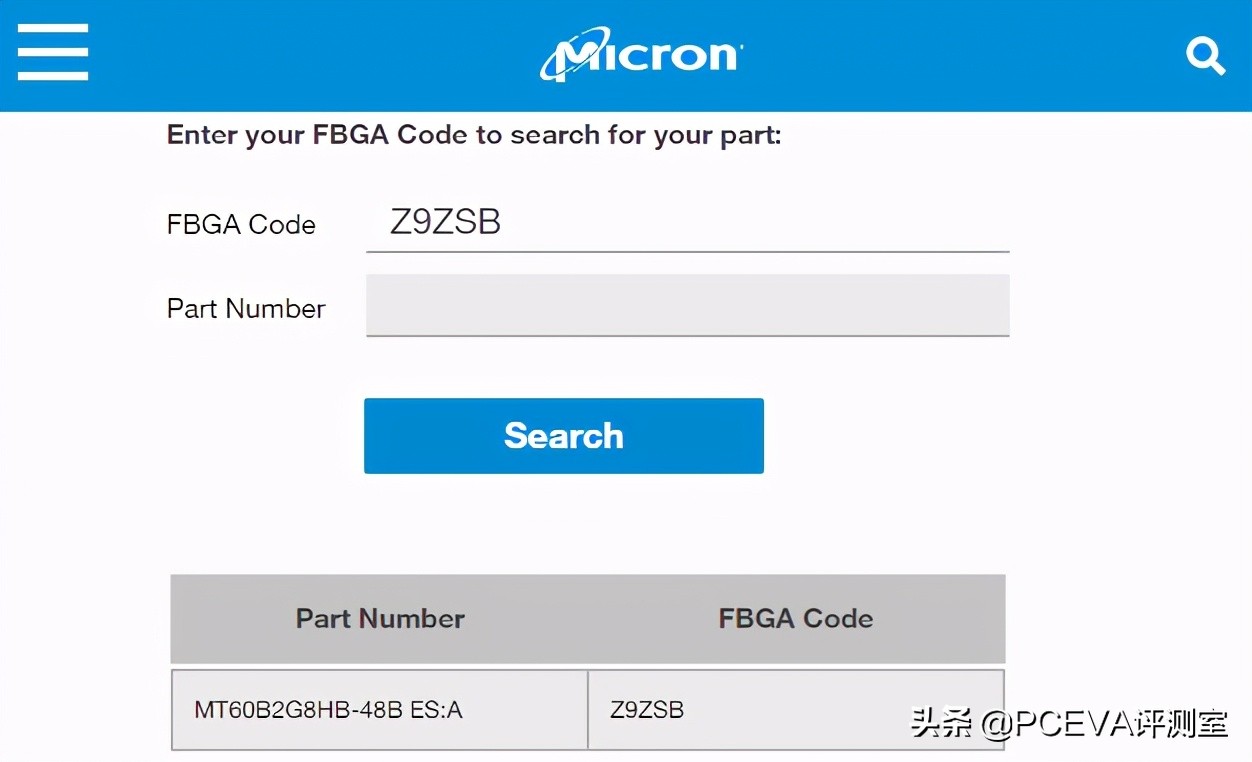Screen dimensions: 1252x762
Task: Focus the FBGA Code input field
Action: tap(687, 222)
